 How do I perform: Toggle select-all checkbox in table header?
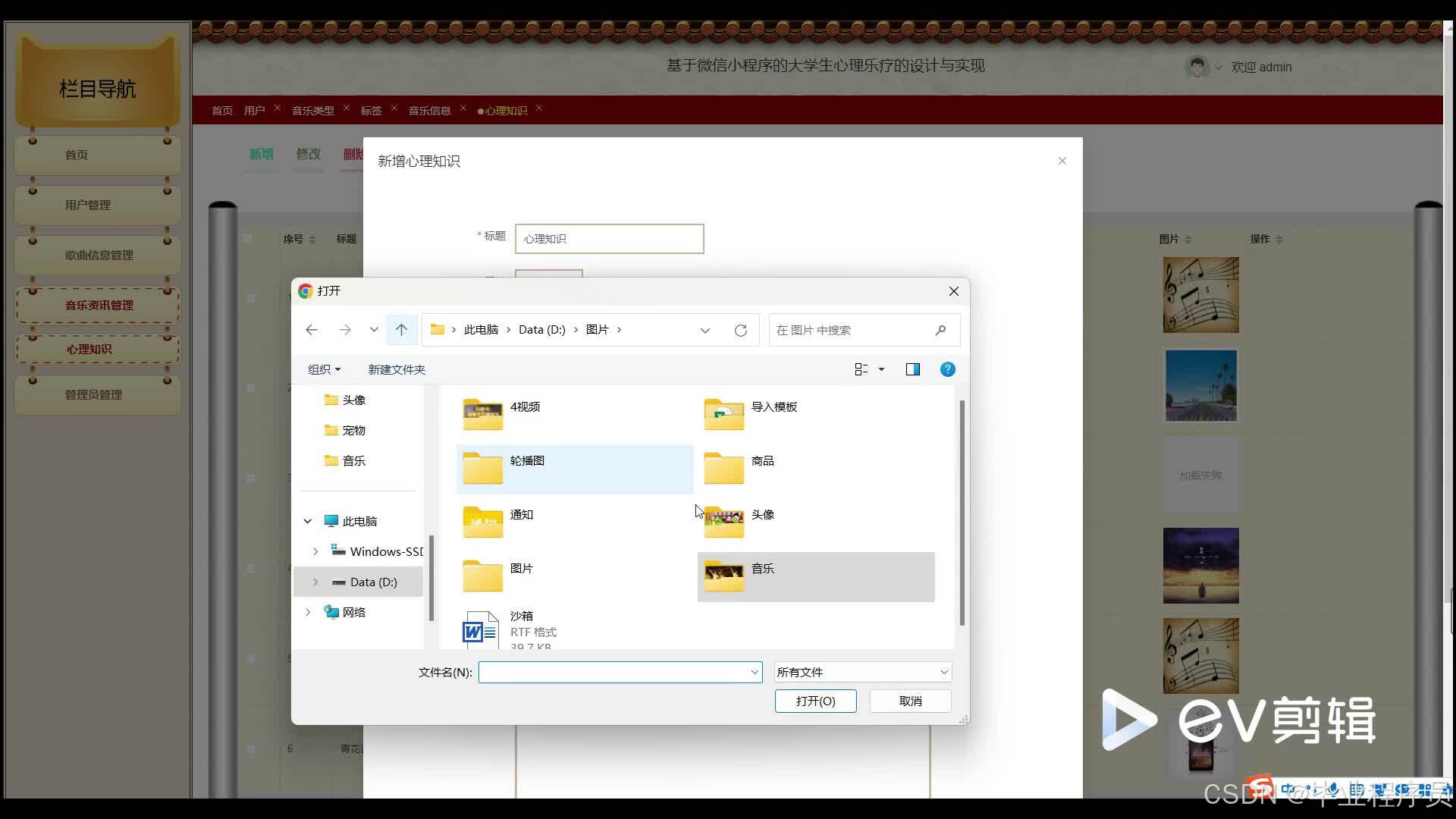pyautogui.click(x=247, y=238)
